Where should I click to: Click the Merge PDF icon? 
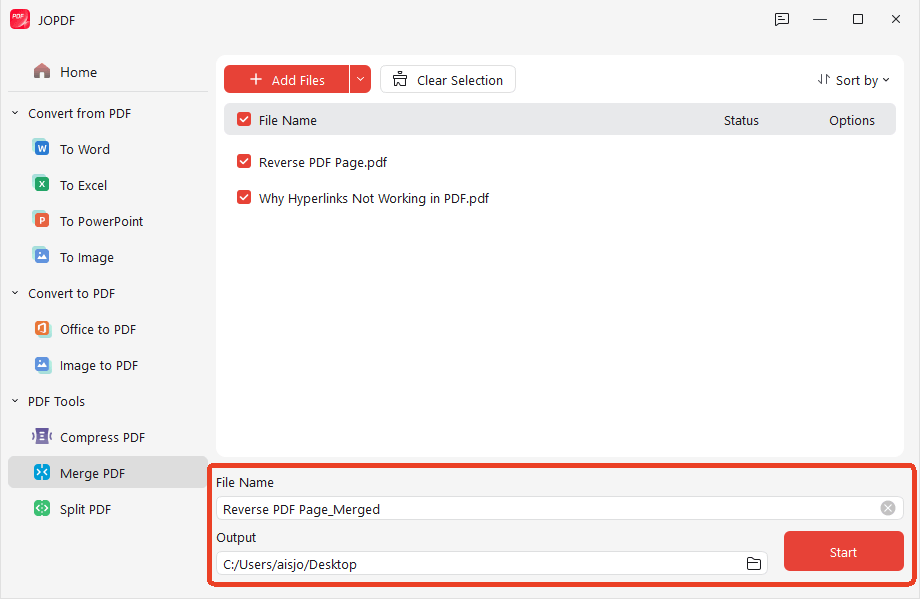[42, 472]
